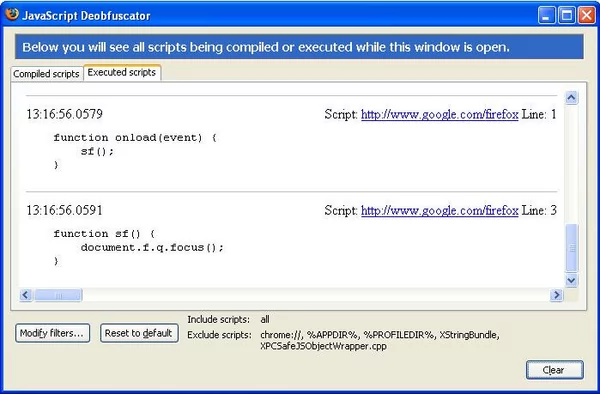Switch to the Compiled scripts tab

(x=46, y=74)
